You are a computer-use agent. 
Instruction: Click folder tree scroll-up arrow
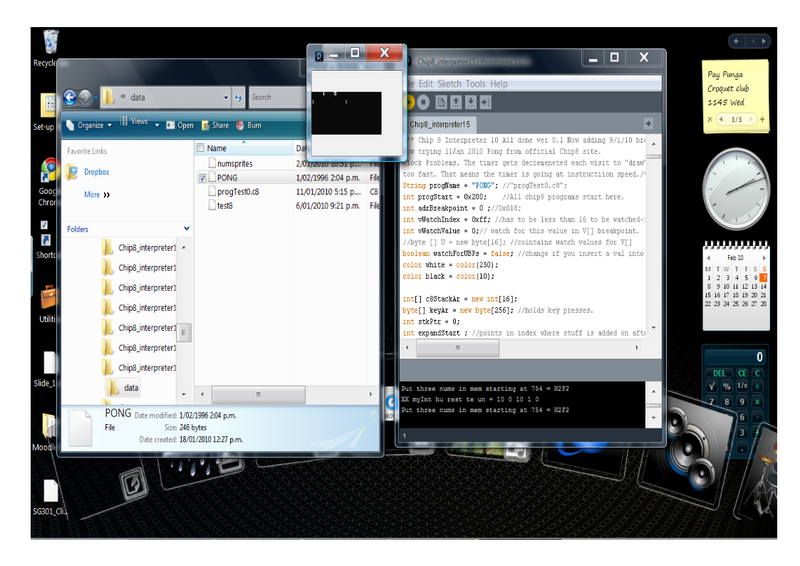coord(184,247)
